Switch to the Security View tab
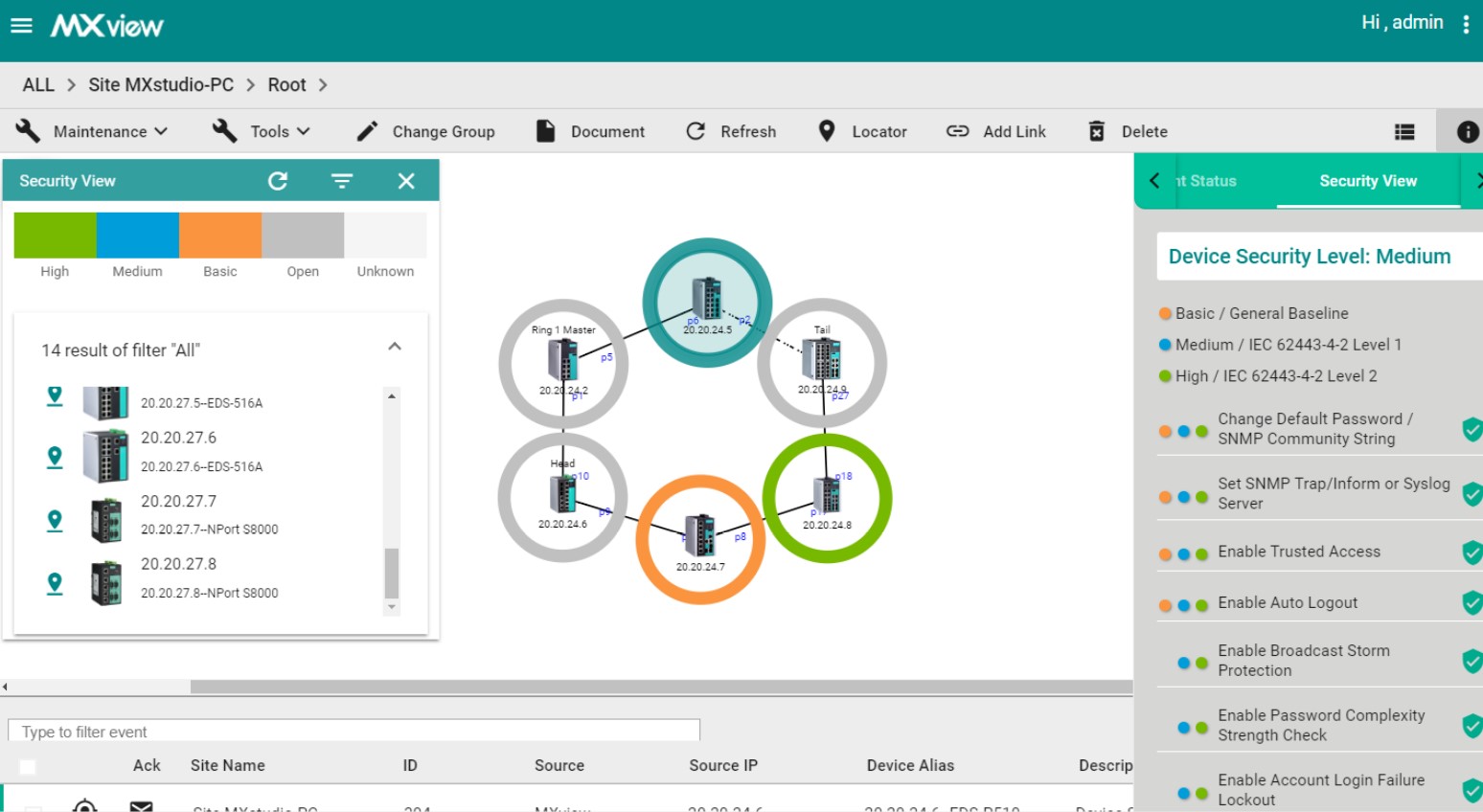The width and height of the screenshot is (1483, 812). [x=1367, y=181]
